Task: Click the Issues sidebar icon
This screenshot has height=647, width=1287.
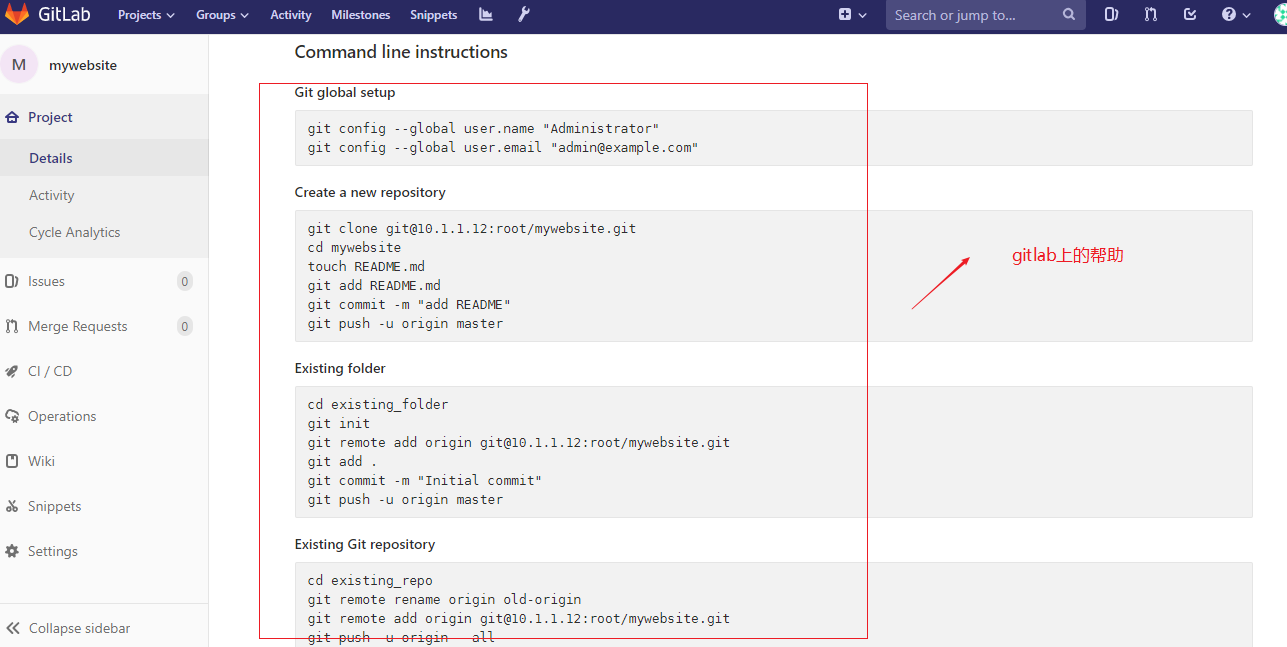Action: pyautogui.click(x=12, y=281)
